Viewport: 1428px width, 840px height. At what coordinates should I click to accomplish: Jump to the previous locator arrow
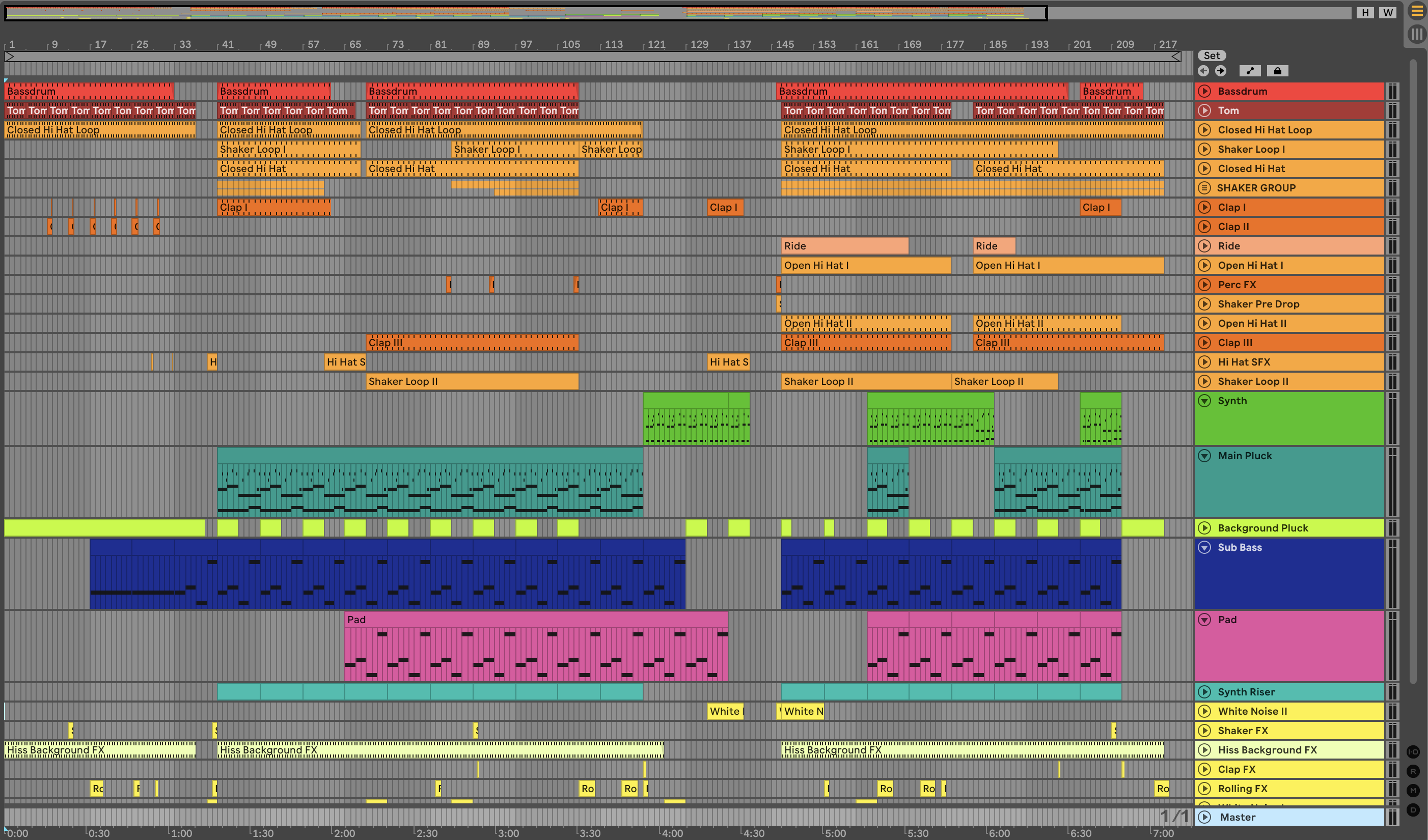(1203, 71)
